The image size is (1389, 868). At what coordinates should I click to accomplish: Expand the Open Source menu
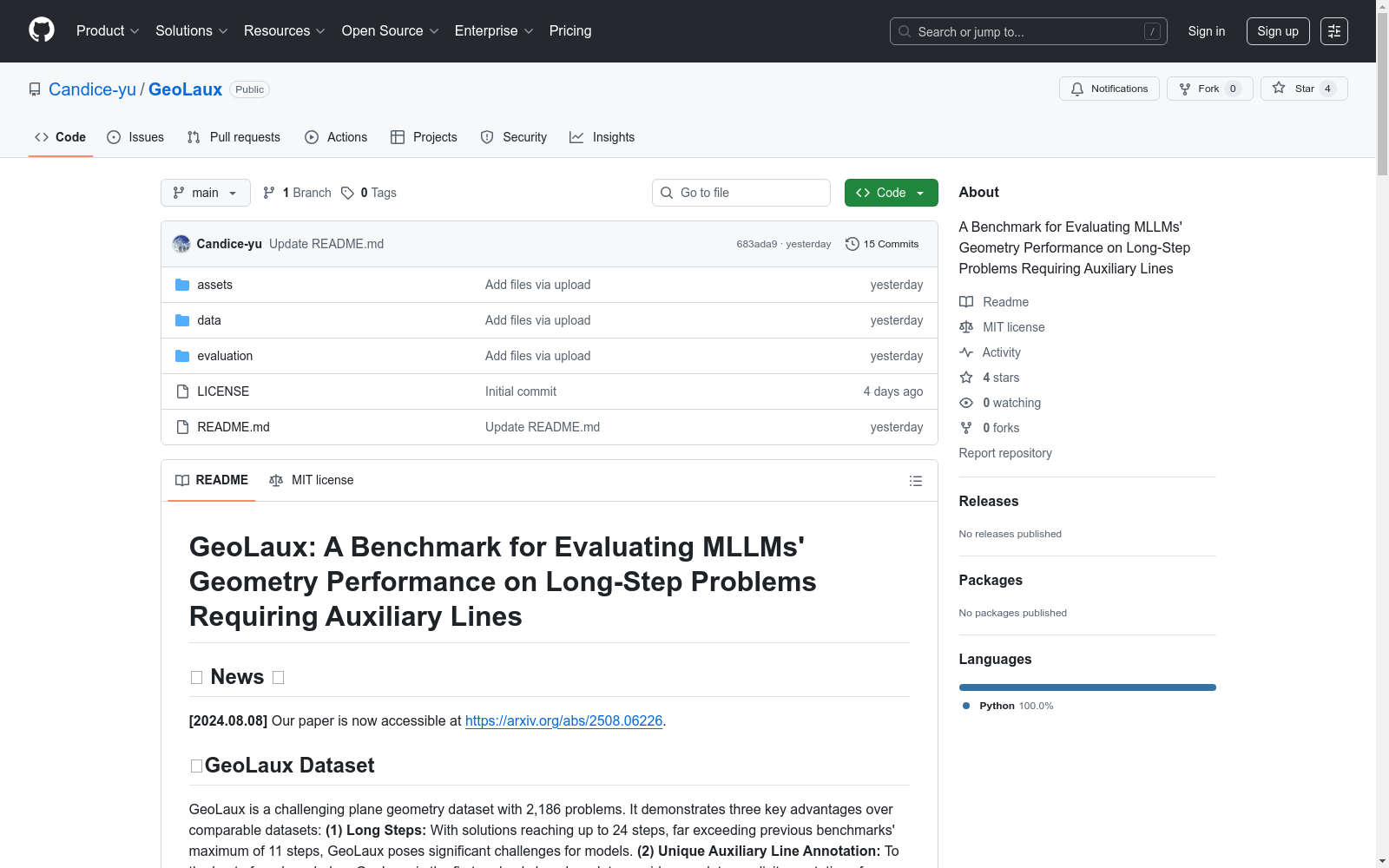[x=391, y=30]
